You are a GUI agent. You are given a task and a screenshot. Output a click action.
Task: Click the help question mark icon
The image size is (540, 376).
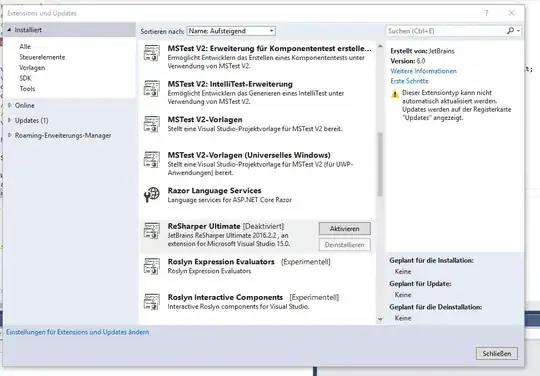[x=486, y=13]
